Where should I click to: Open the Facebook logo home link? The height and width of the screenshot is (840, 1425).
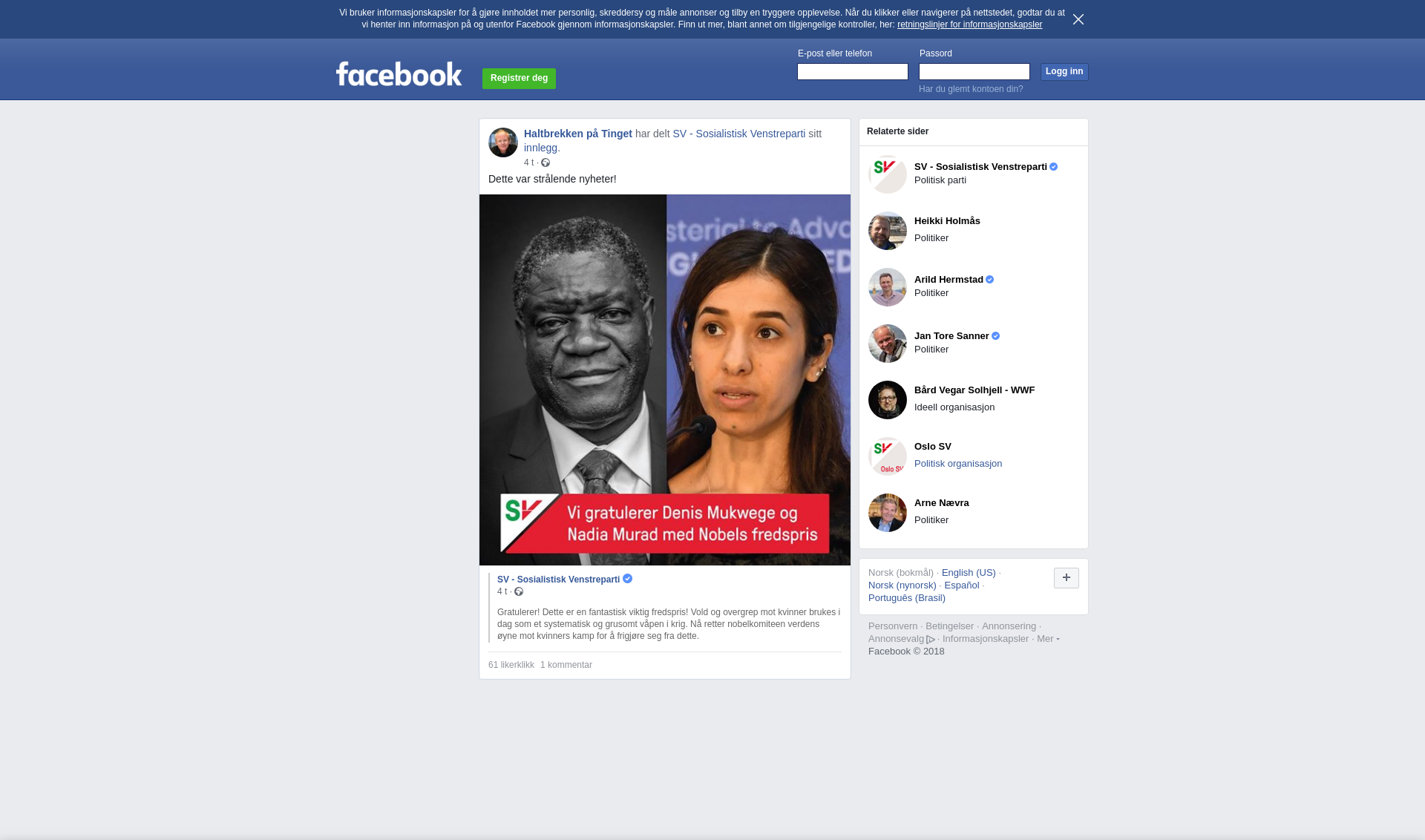pyautogui.click(x=399, y=73)
